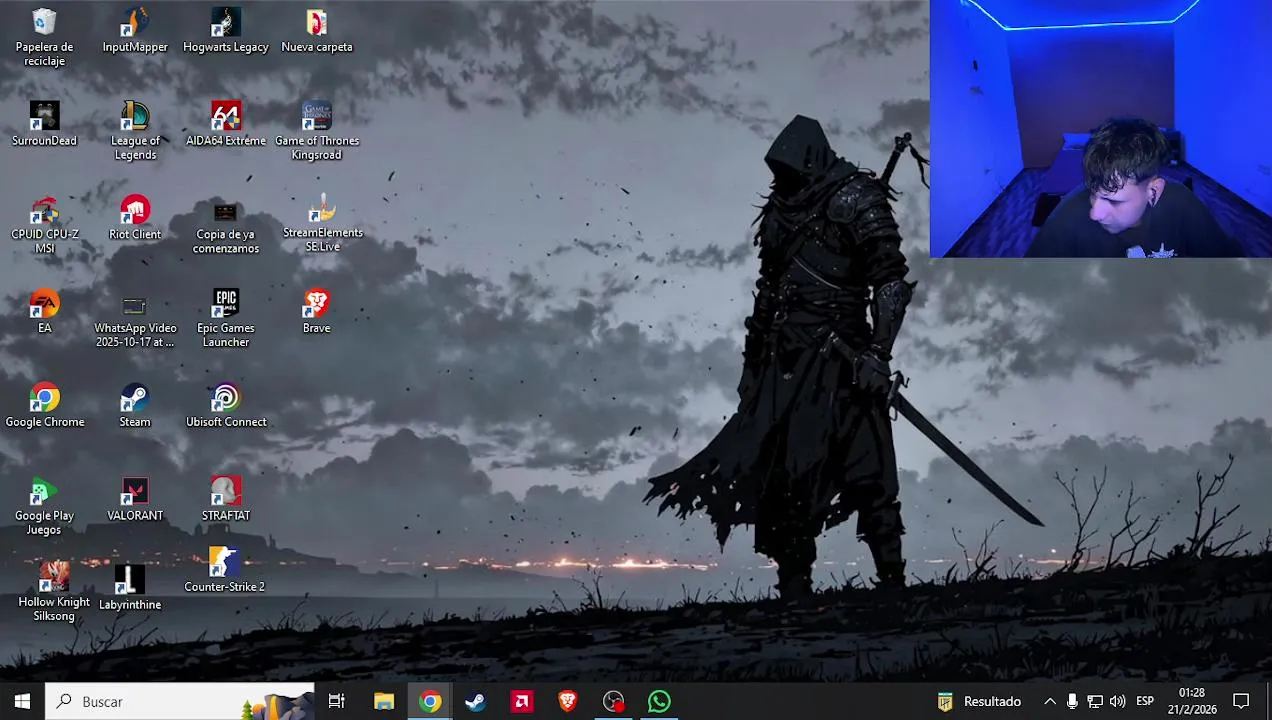Select the SurrounDead desktop shortcut

pos(44,124)
